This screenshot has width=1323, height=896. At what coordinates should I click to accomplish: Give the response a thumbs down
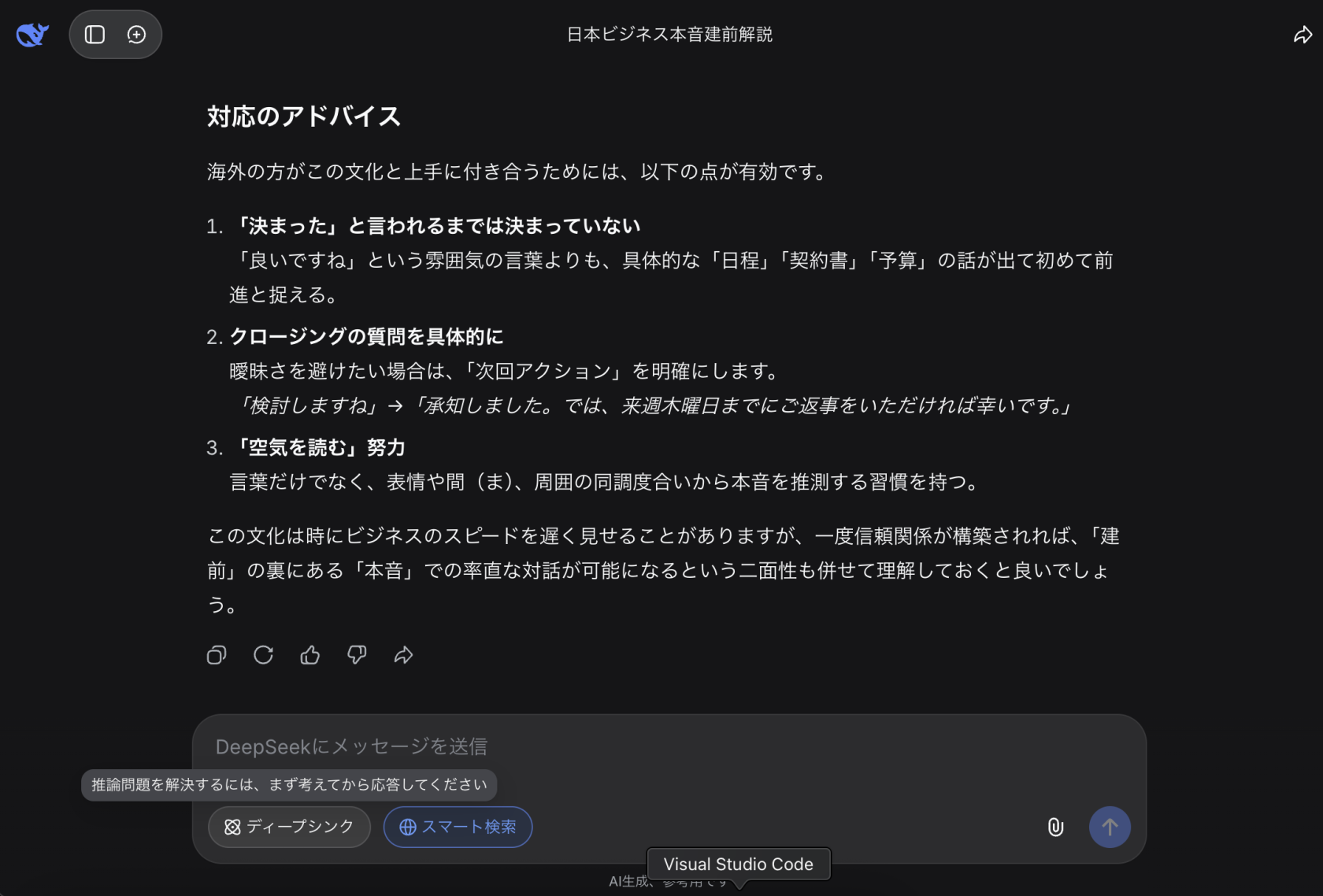tap(357, 655)
